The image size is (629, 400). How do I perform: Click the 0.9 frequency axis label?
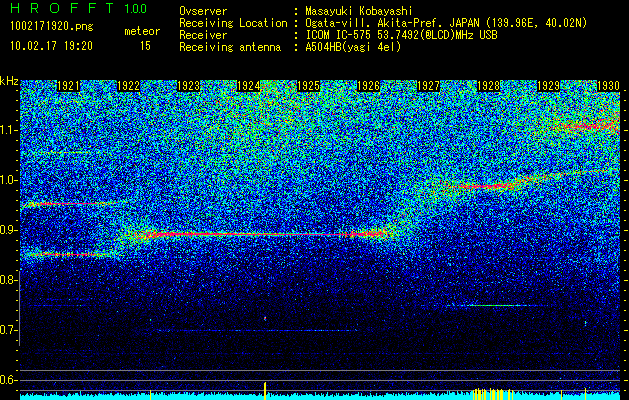point(8,230)
